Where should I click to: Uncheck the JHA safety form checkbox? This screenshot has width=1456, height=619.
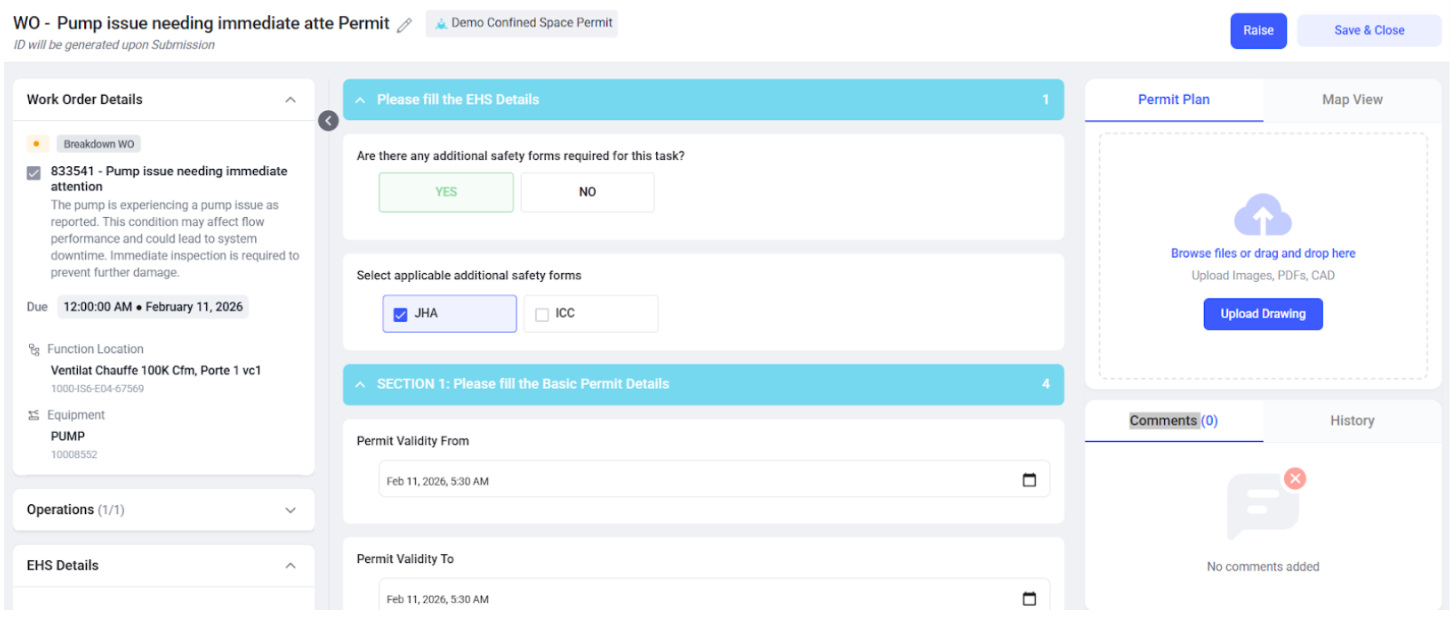click(400, 314)
